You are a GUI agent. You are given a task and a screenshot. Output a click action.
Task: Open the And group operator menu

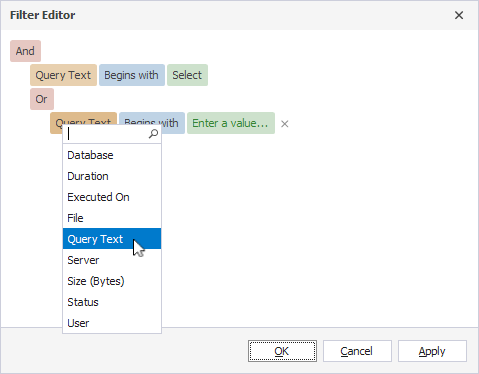click(x=25, y=51)
